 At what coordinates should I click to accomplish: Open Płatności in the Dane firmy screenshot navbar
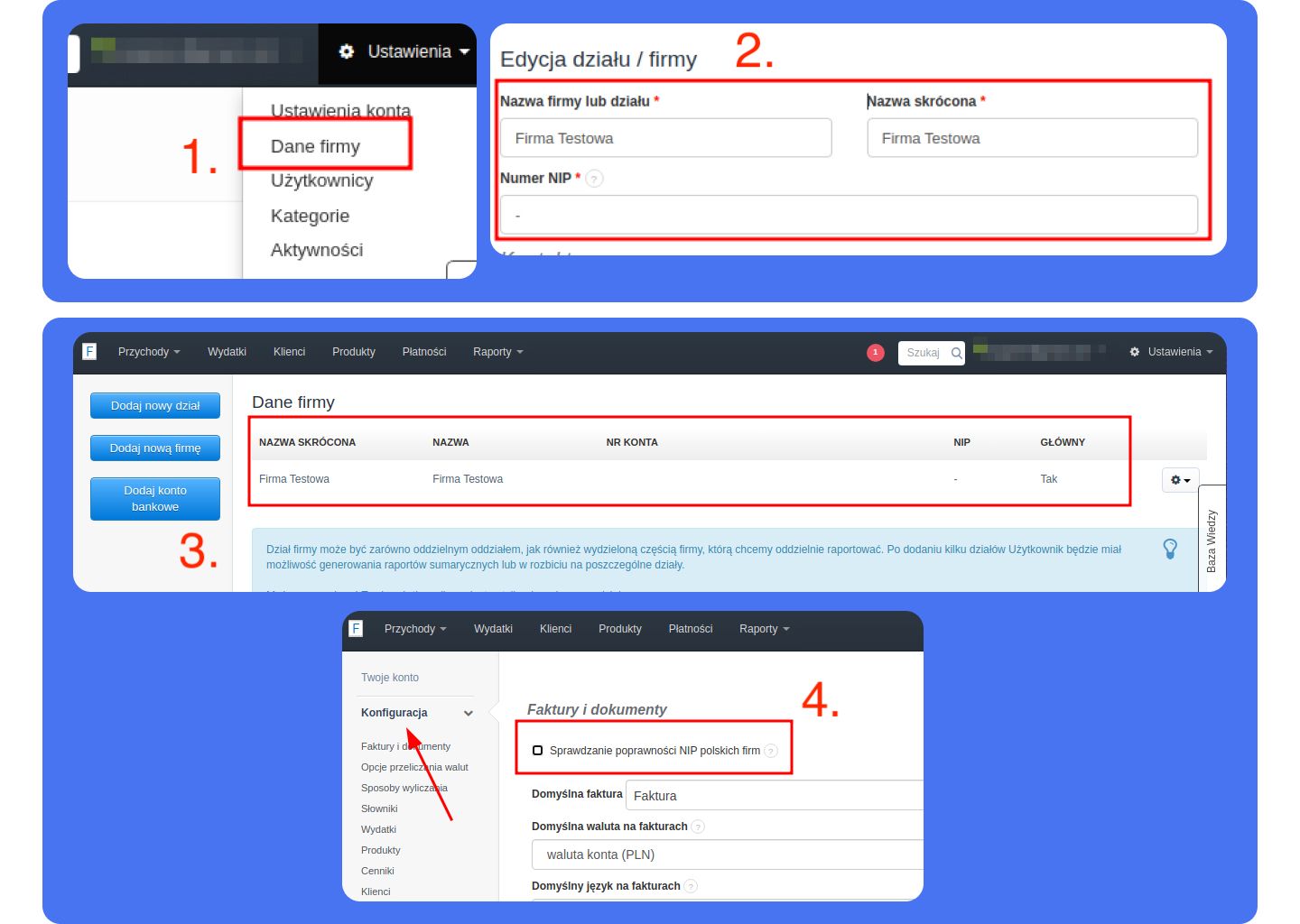424,352
